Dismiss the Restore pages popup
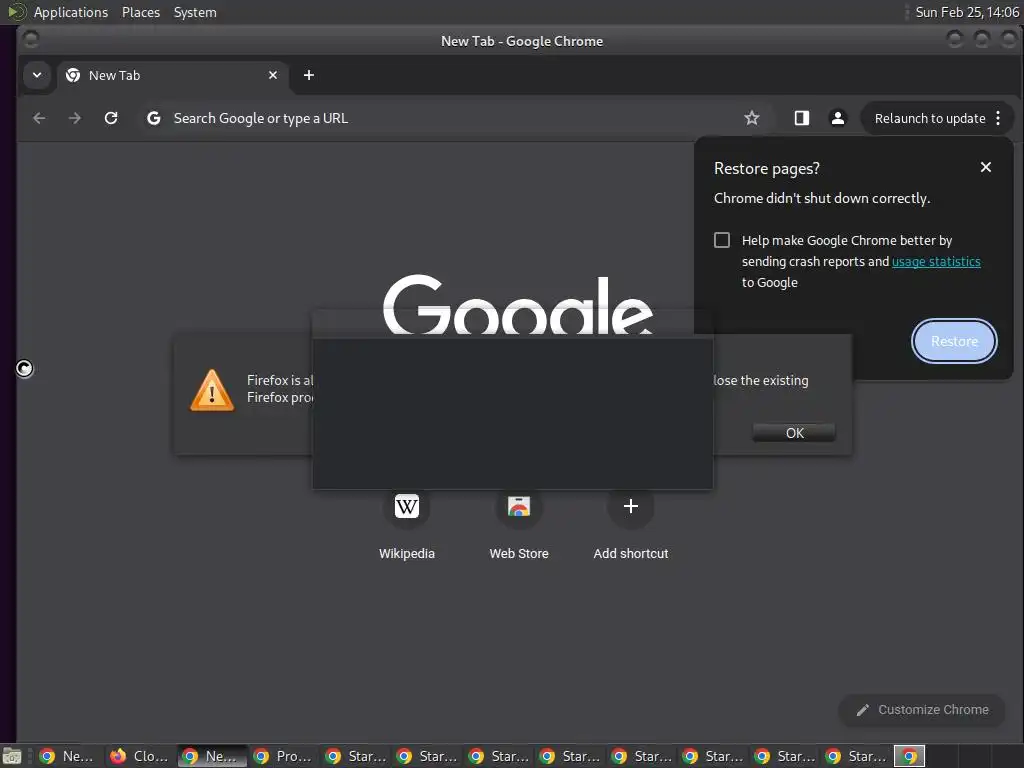Screen dimensions: 1024x768 985,167
